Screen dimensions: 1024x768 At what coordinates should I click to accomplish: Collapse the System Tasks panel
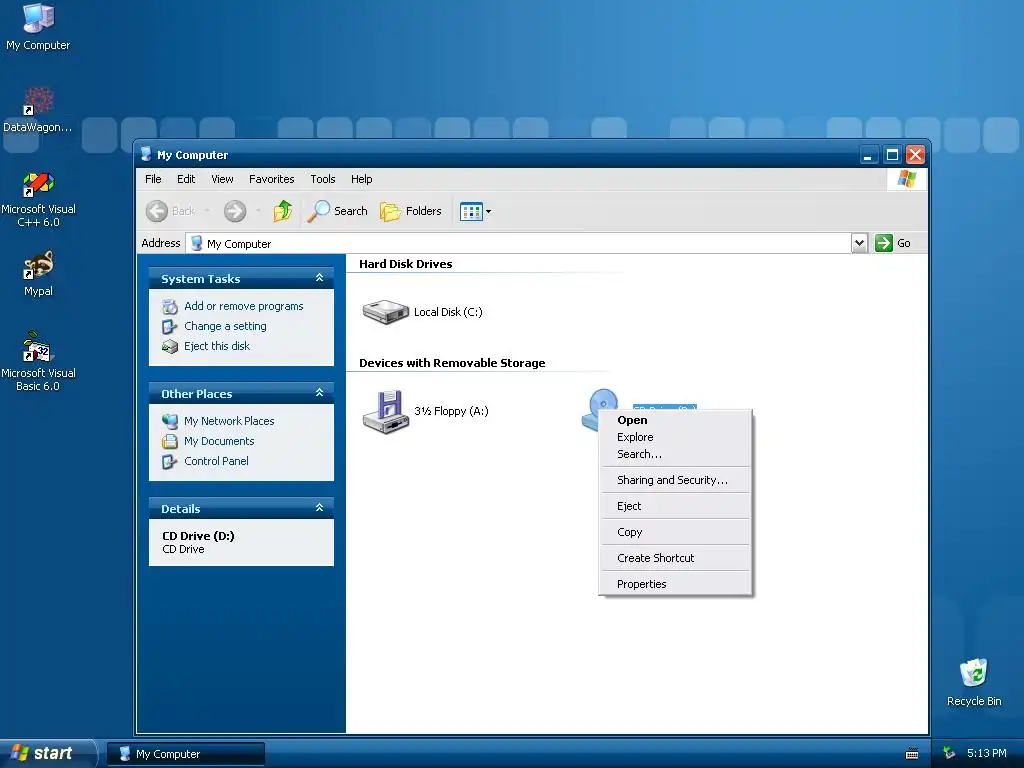click(x=319, y=278)
